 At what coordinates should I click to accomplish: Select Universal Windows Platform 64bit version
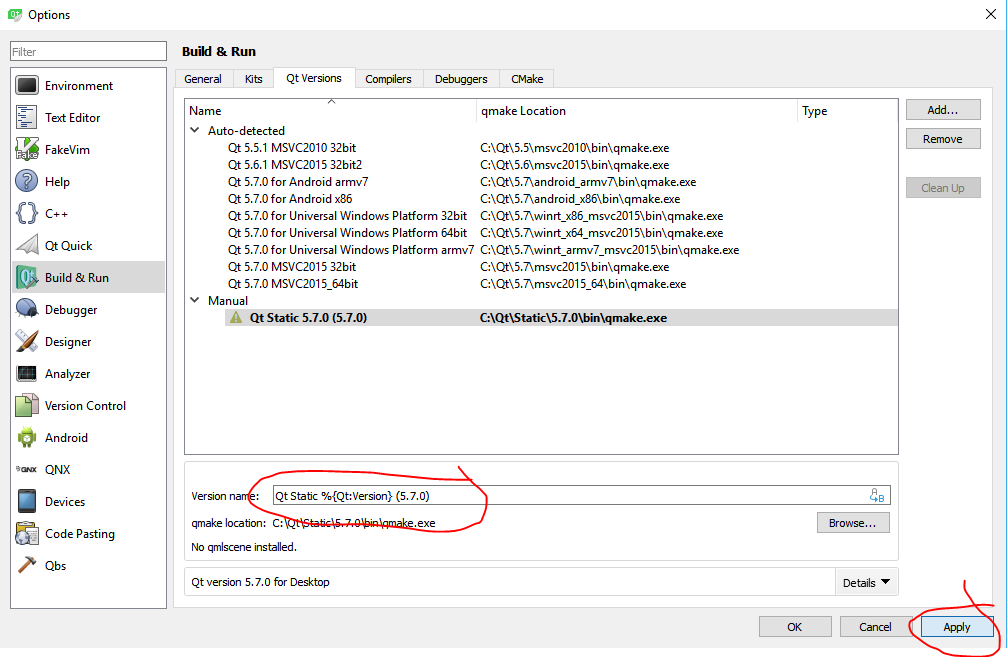347,232
